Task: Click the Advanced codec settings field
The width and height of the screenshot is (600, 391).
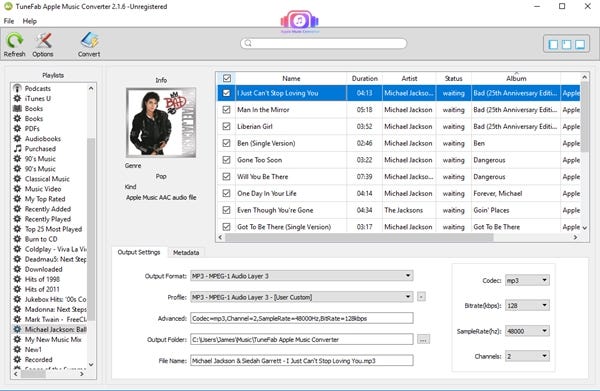Action: coord(302,318)
